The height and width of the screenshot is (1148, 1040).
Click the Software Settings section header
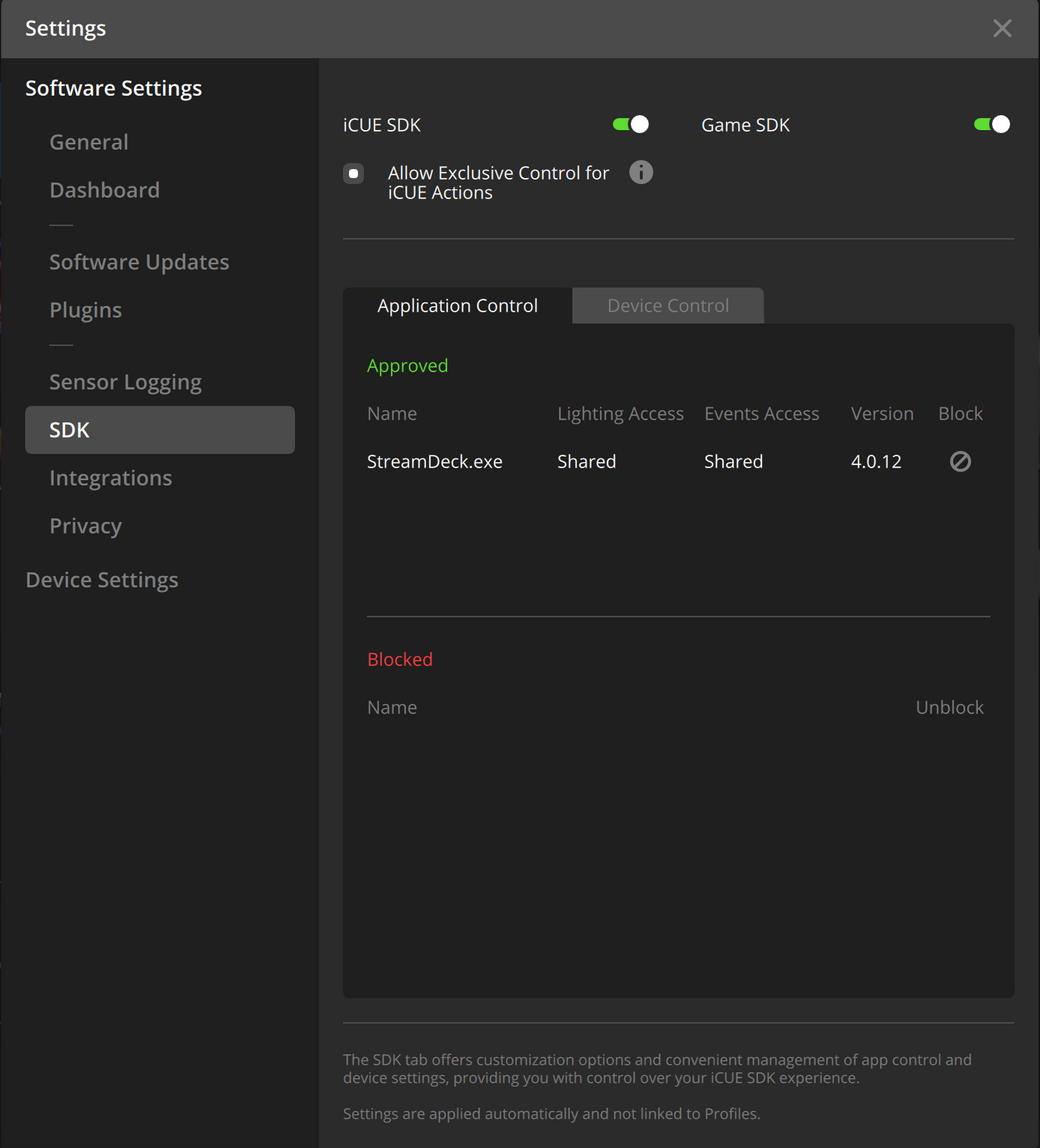pyautogui.click(x=113, y=88)
